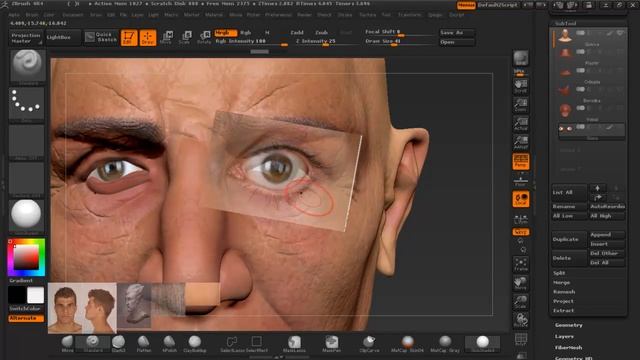Viewport: 640px width, 360px height.
Task: Select the SelectRect tool
Action: pos(257,344)
